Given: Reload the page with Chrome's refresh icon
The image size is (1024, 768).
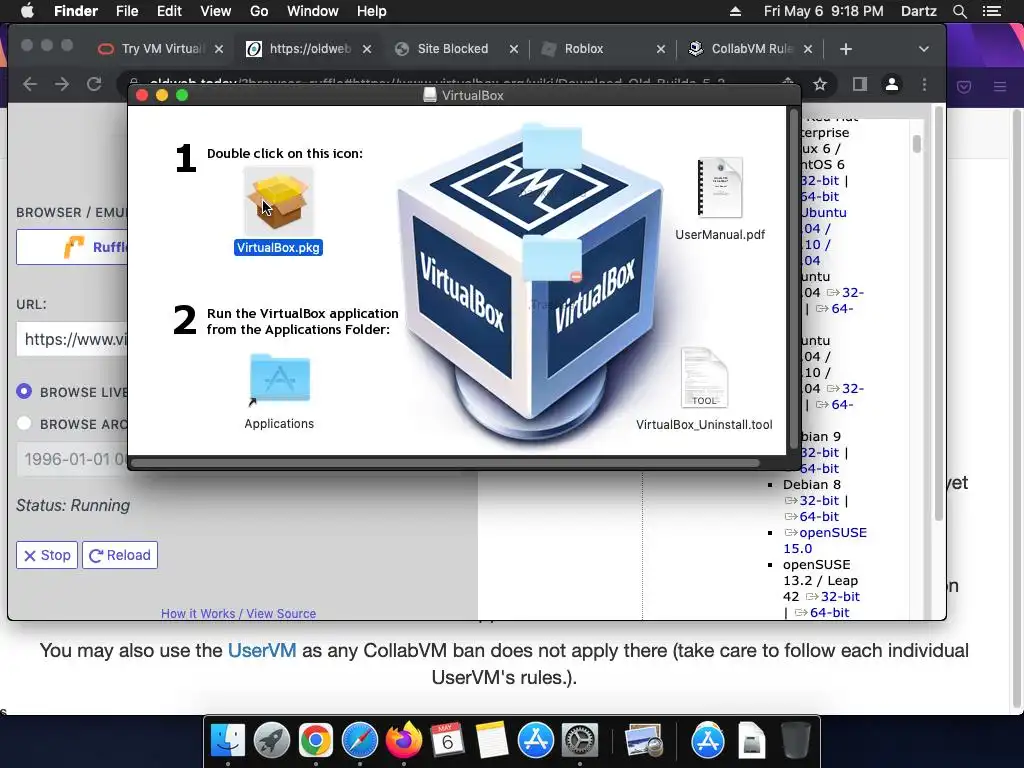Looking at the screenshot, I should click(x=94, y=84).
